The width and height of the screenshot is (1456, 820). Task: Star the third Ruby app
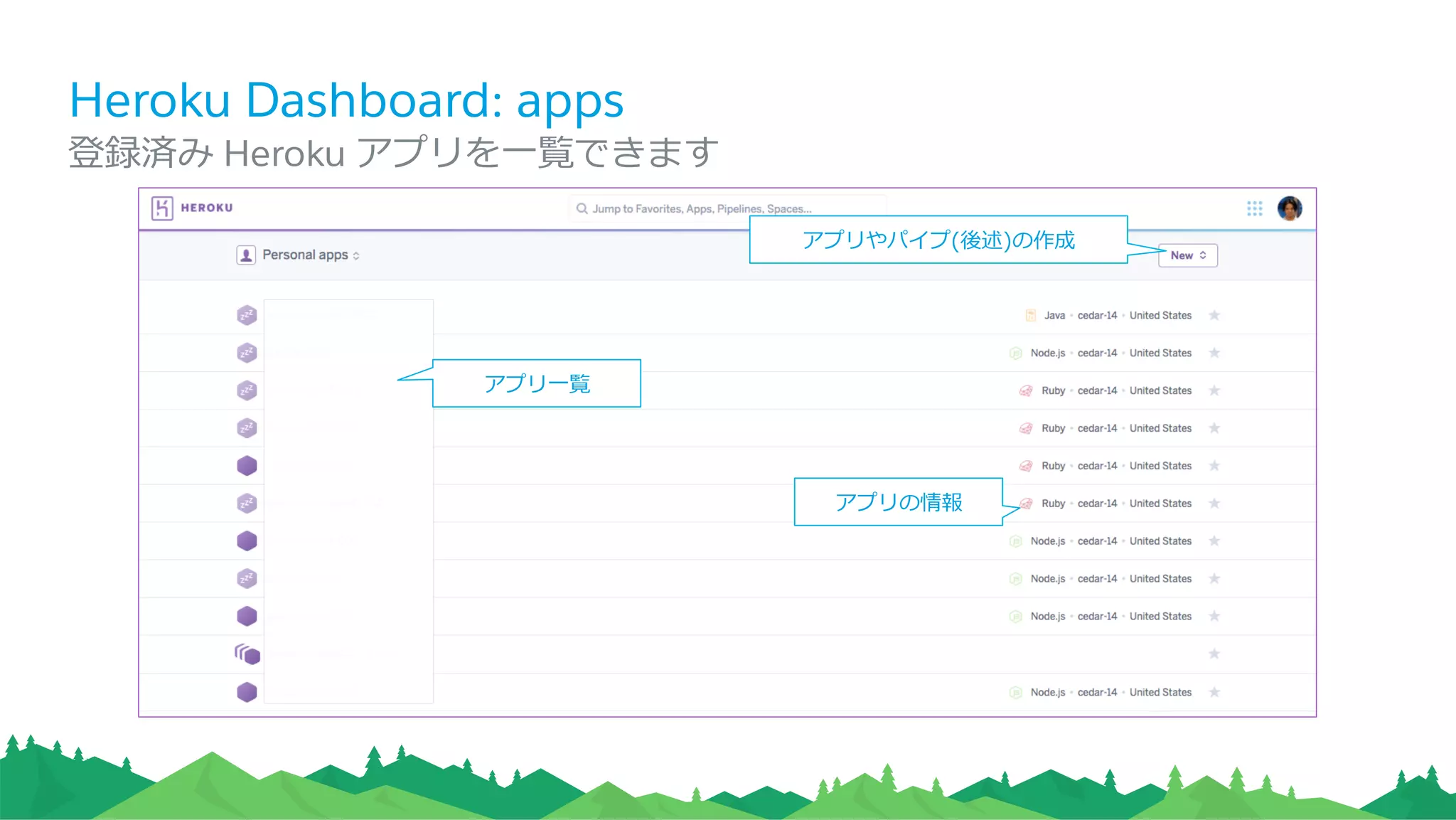[1214, 466]
